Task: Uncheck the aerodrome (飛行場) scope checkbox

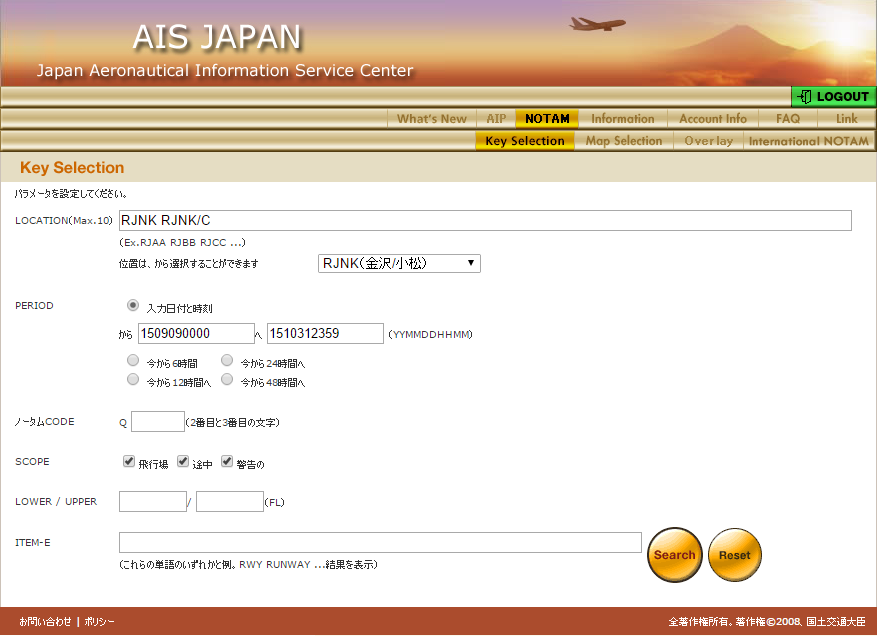Action: tap(129, 461)
